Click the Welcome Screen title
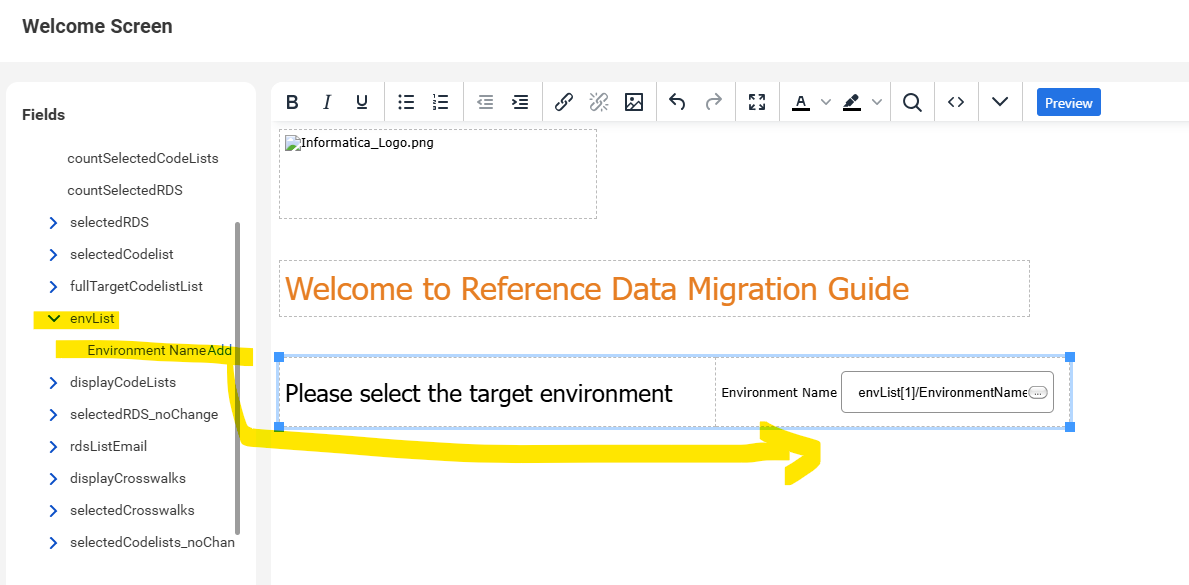 [97, 27]
